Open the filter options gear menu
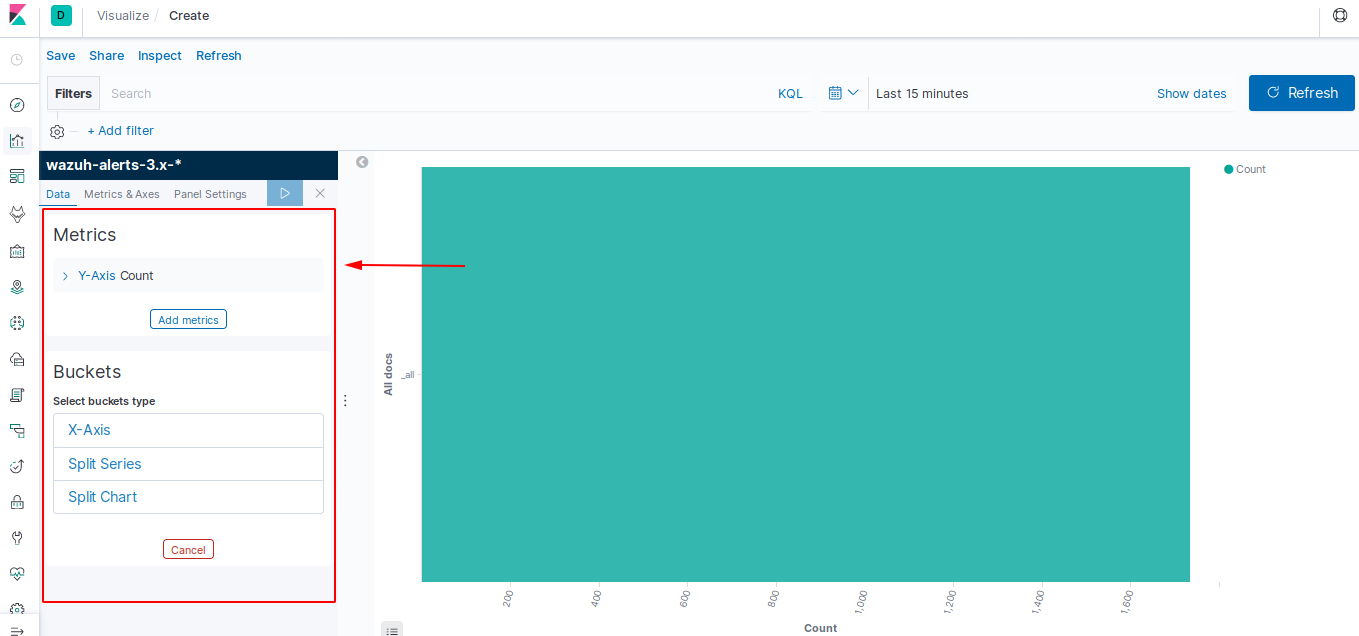Image resolution: width=1359 pixels, height=636 pixels. pyautogui.click(x=57, y=131)
